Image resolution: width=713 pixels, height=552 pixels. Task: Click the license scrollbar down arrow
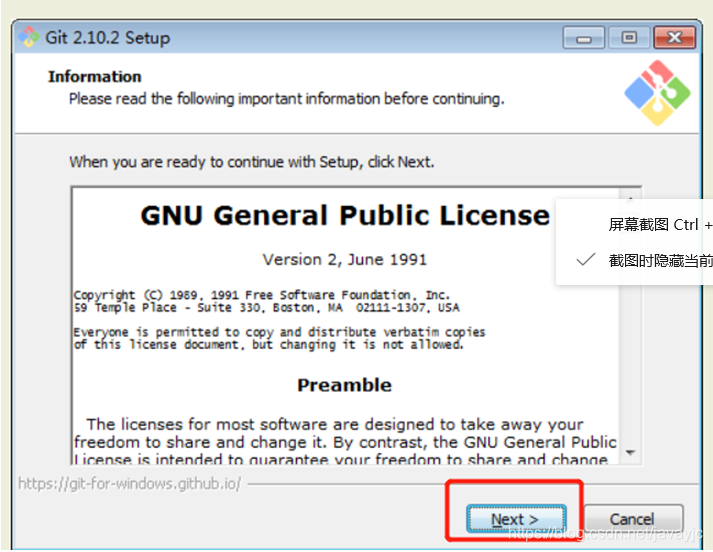point(630,452)
